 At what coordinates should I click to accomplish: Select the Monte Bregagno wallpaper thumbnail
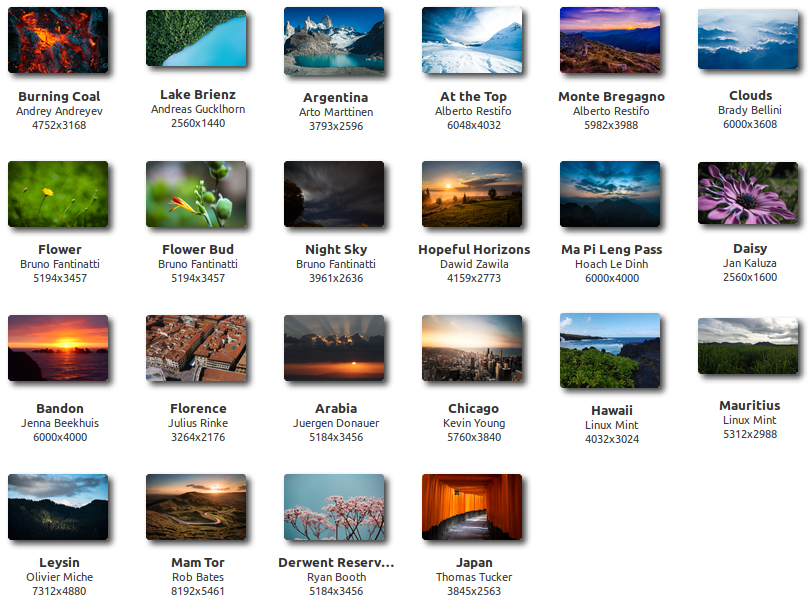point(610,40)
